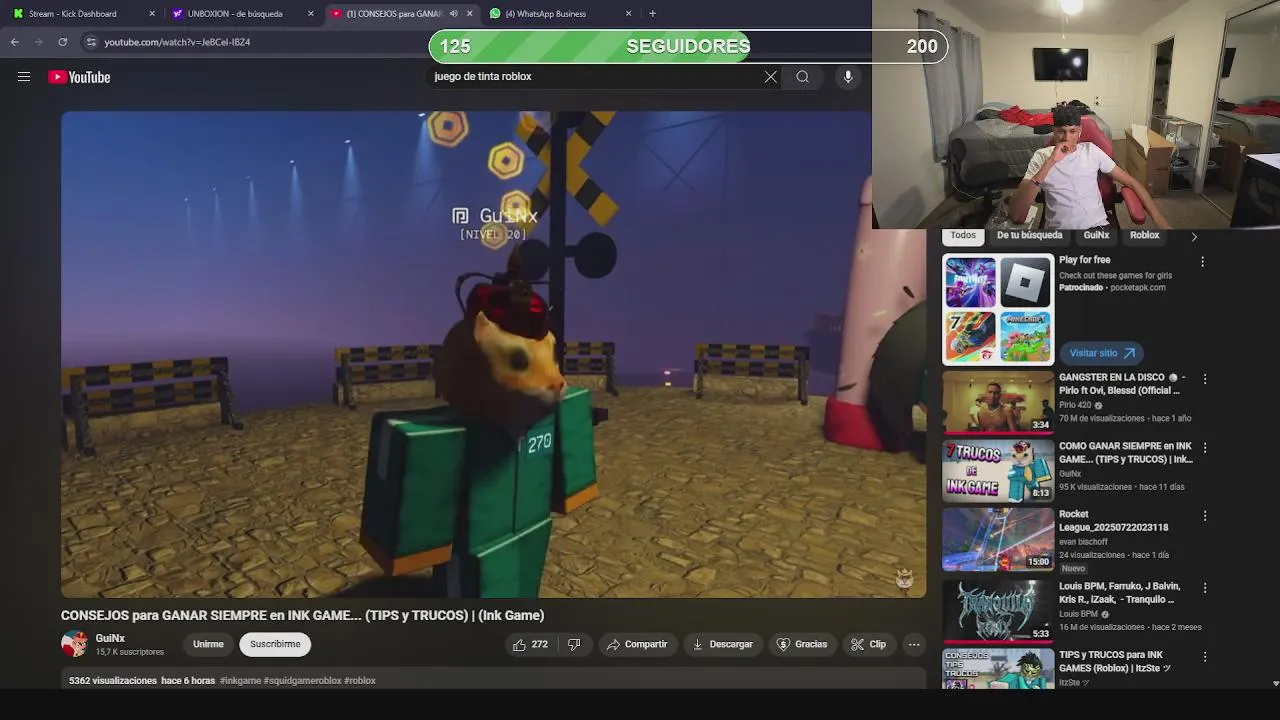Create a clip with the Clip button
Viewport: 1280px width, 720px height.
[x=868, y=644]
